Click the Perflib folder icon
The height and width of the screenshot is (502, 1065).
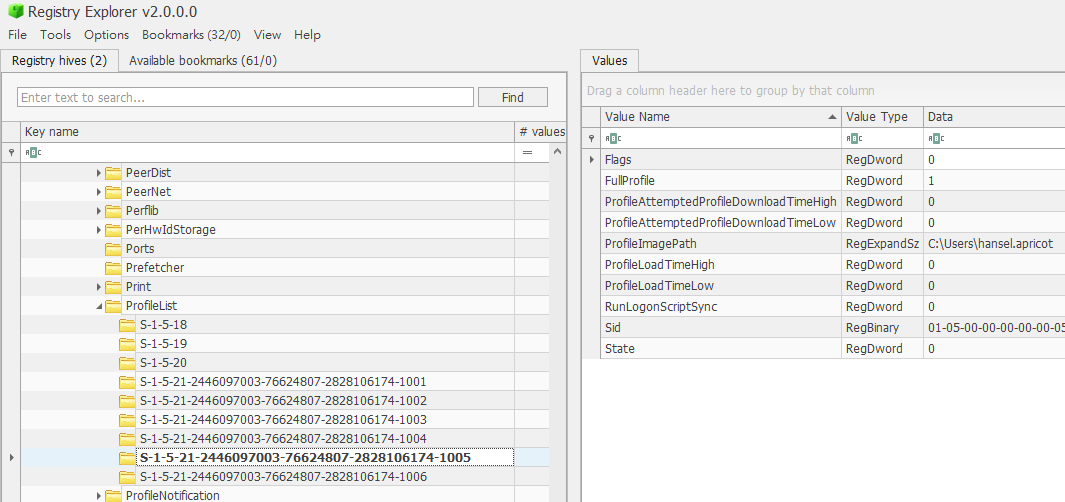[113, 211]
